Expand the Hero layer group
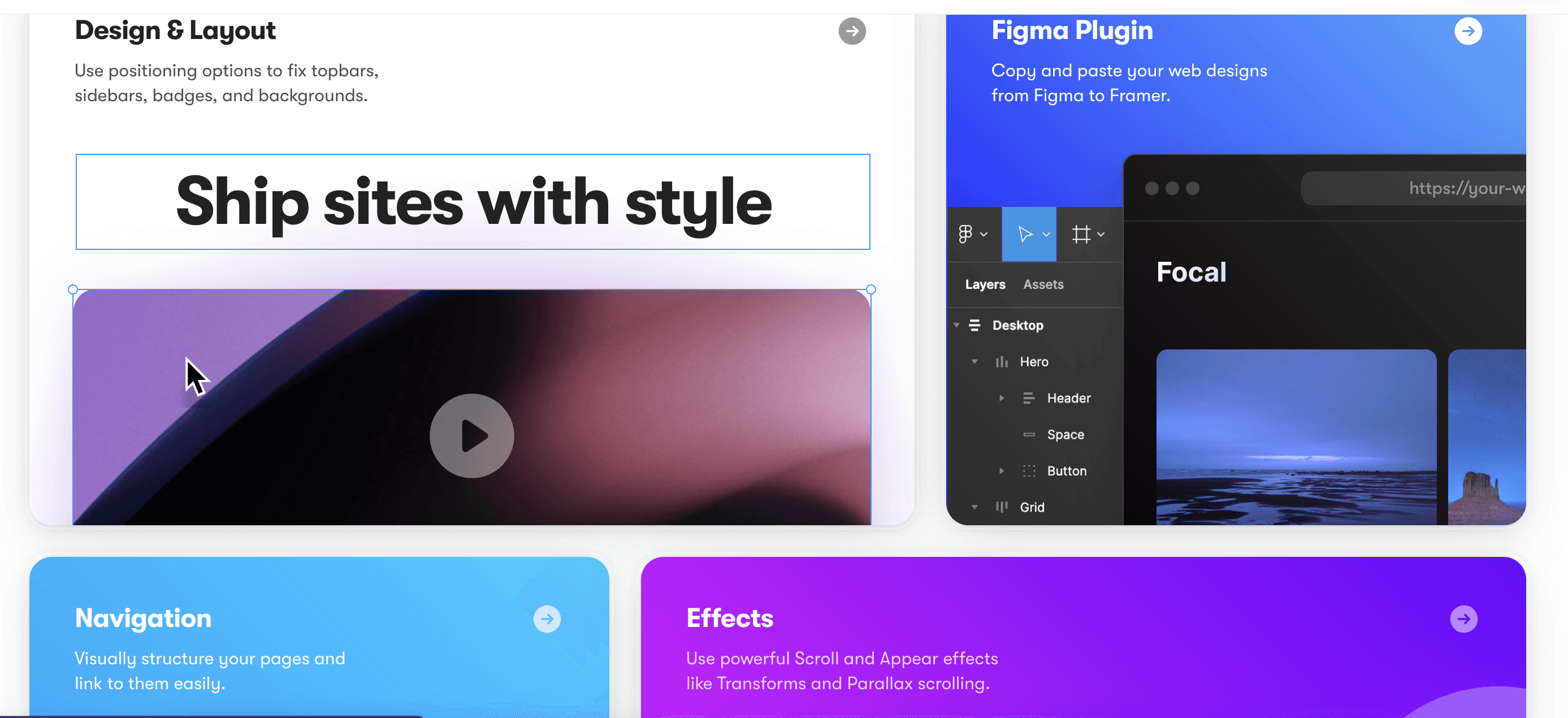The width and height of the screenshot is (1568, 718). 975,361
